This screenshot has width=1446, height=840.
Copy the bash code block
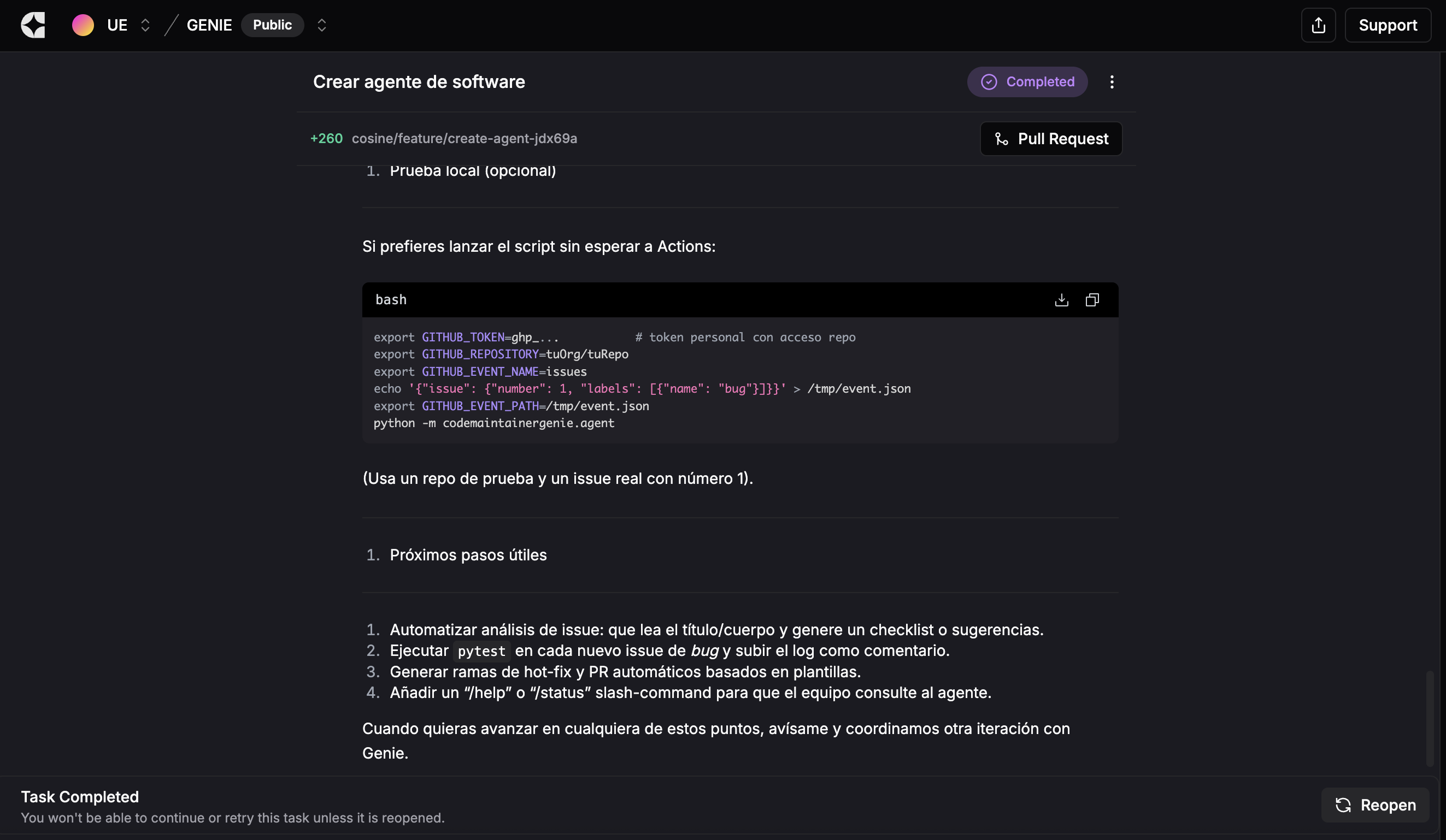(1092, 300)
